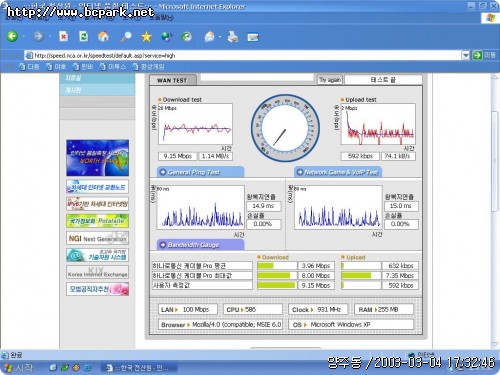This screenshot has width=500, height=375.
Task: Open the 차세대 인터넷 교환노드 banner
Action: tap(97, 187)
